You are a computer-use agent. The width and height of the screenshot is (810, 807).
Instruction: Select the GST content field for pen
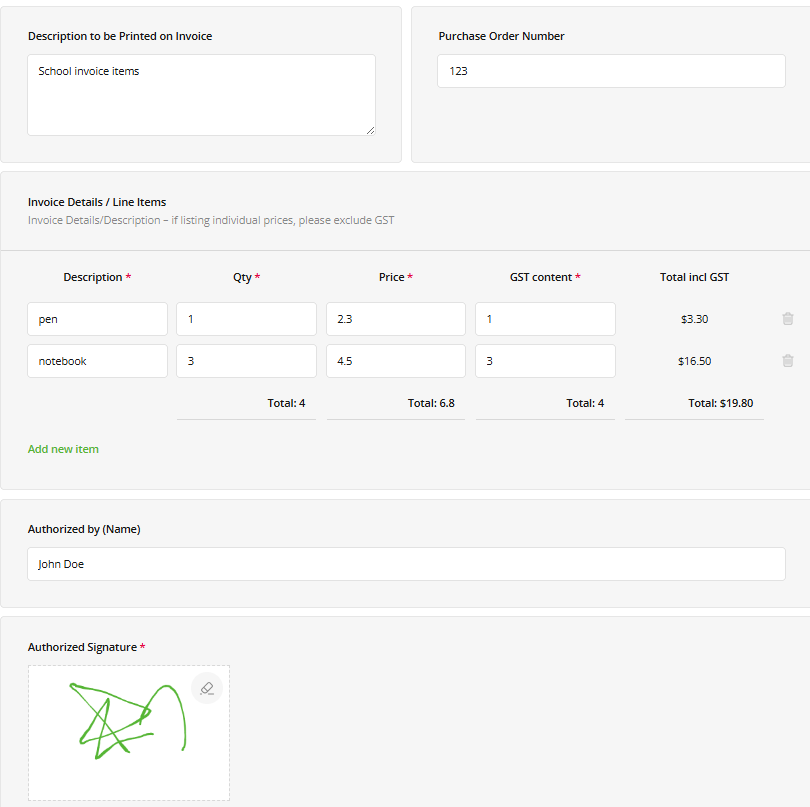click(x=544, y=318)
